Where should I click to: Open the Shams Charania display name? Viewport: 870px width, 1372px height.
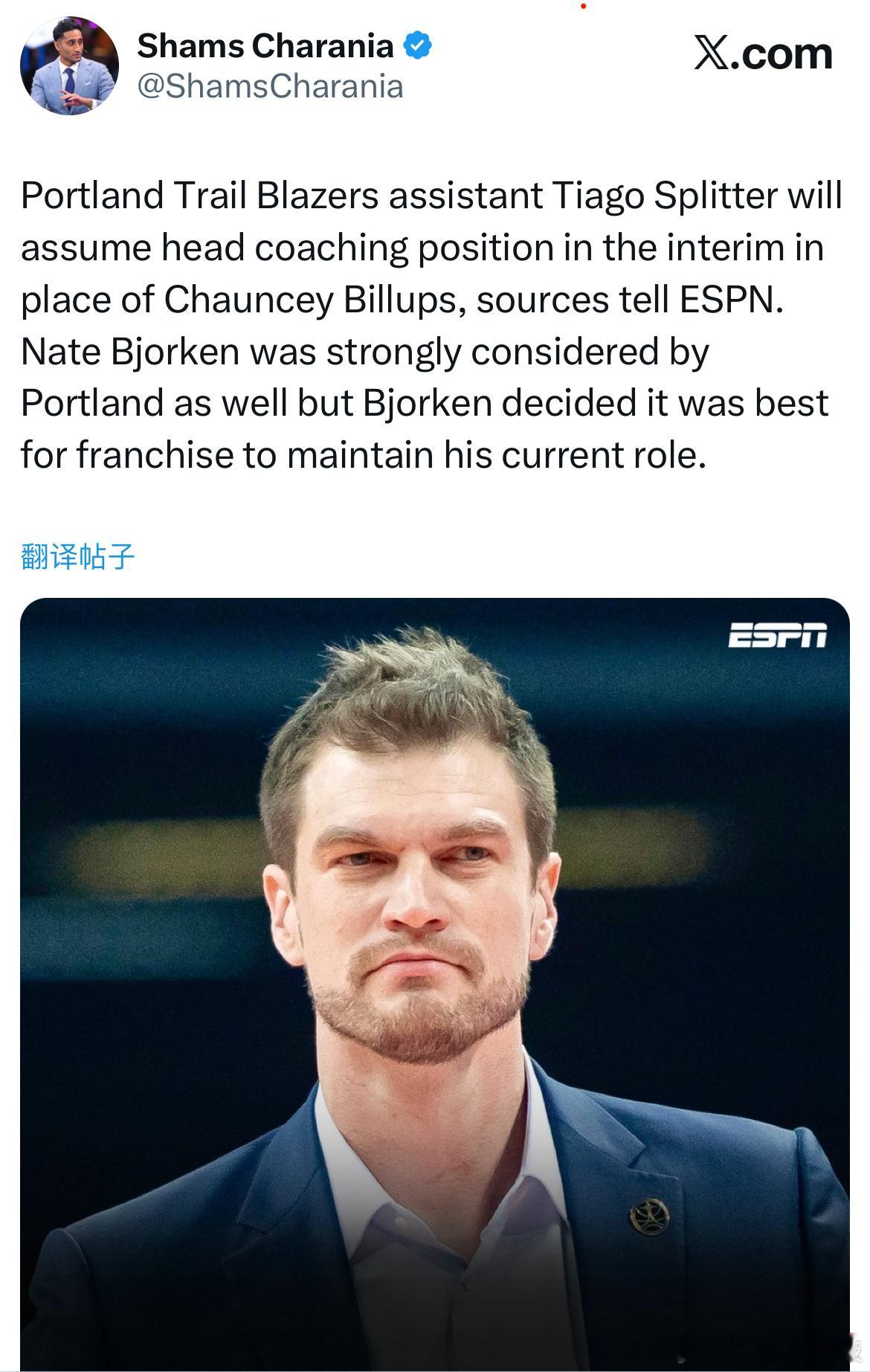pos(265,46)
